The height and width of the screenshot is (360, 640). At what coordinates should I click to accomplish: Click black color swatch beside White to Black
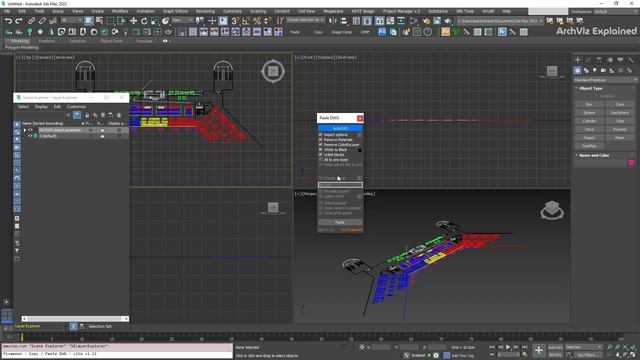pos(360,150)
